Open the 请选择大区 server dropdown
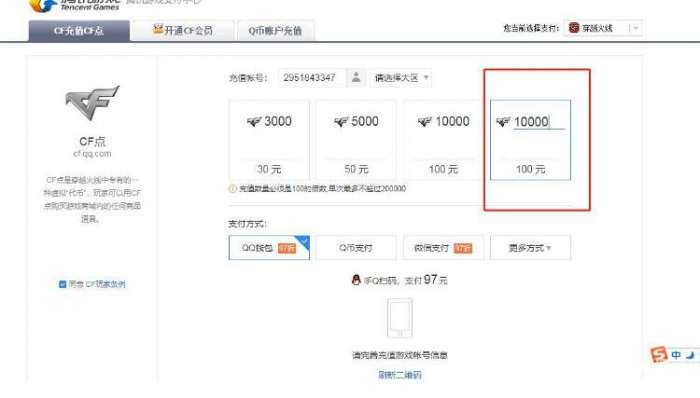700x398 pixels. click(x=400, y=78)
